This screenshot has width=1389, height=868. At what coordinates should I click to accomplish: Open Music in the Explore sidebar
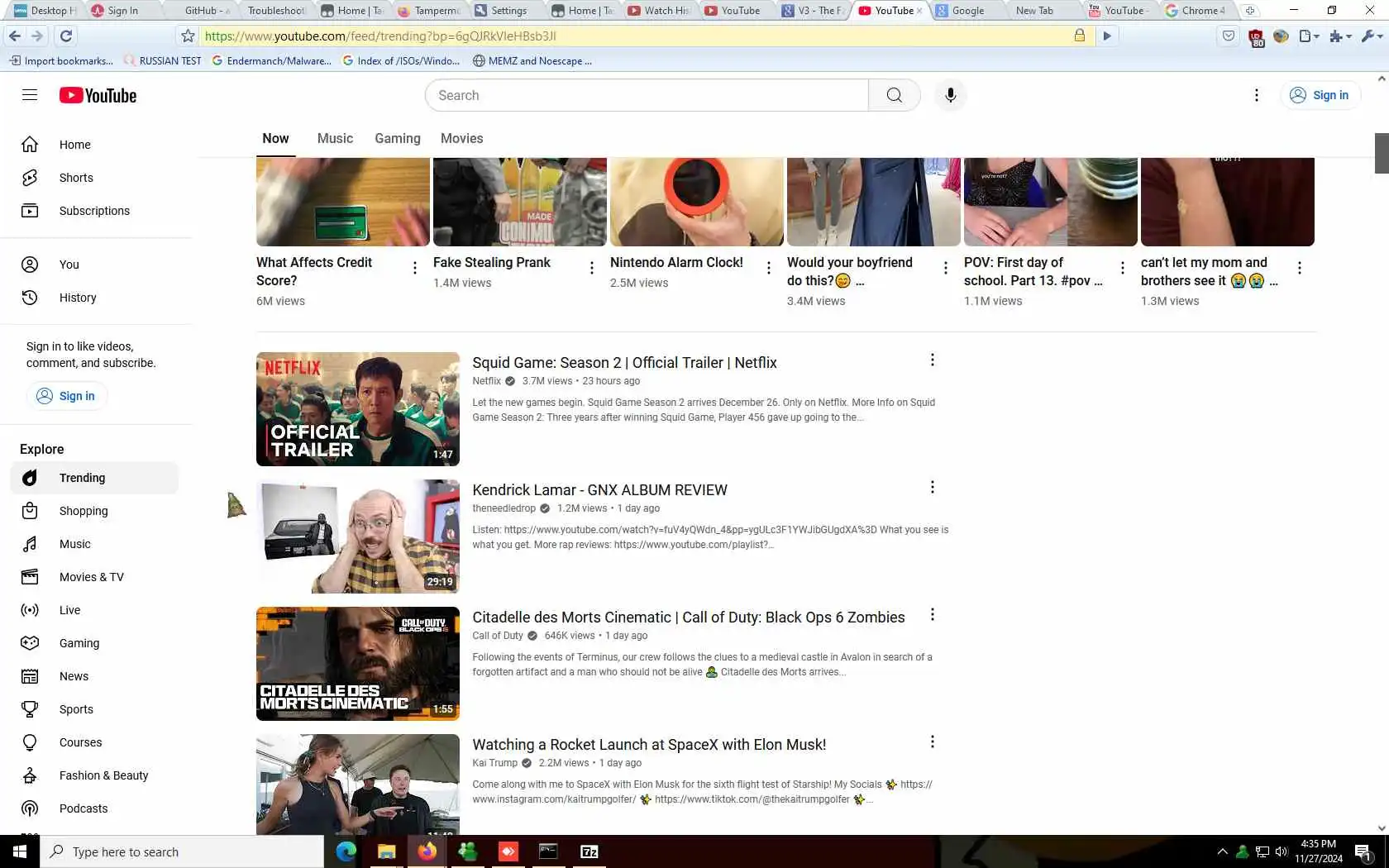pyautogui.click(x=96, y=544)
